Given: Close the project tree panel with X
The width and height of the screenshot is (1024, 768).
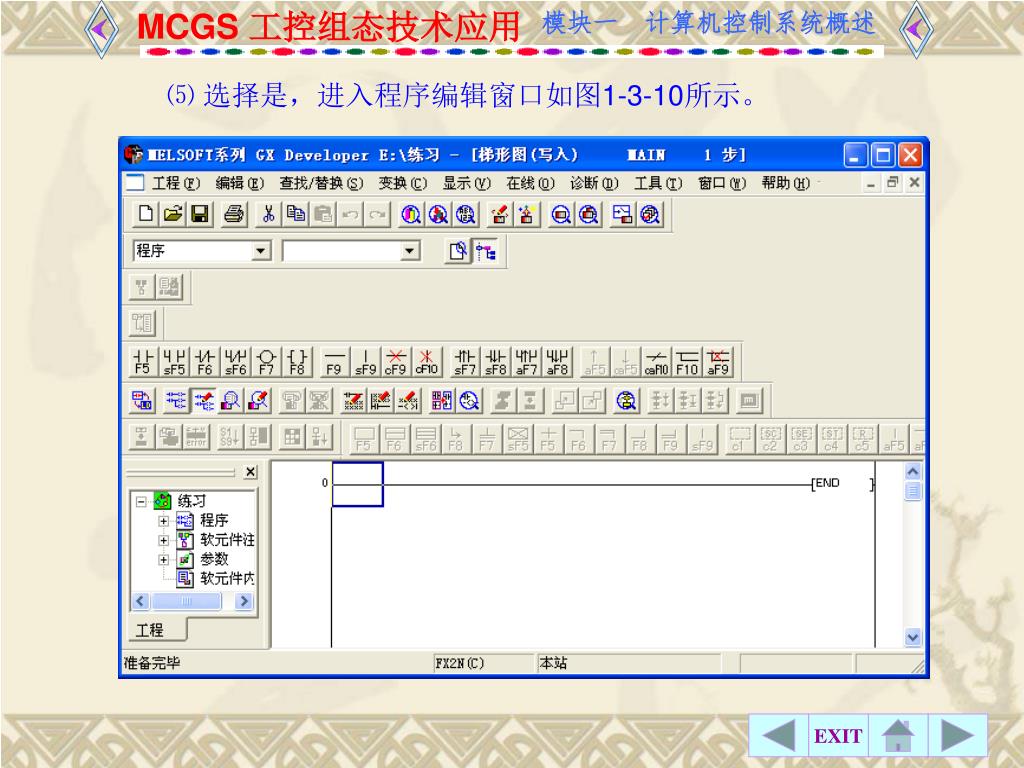Looking at the screenshot, I should [x=251, y=472].
